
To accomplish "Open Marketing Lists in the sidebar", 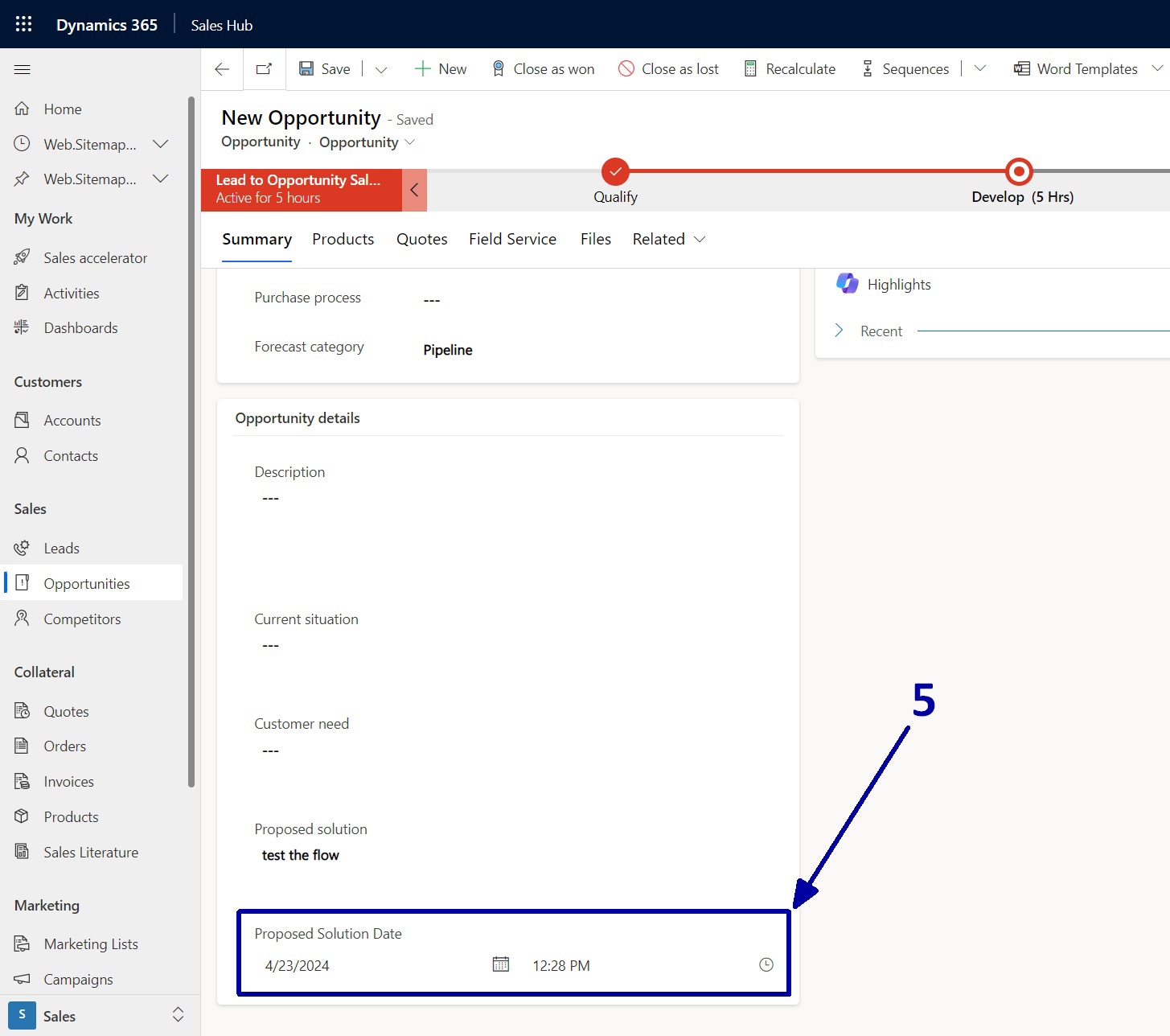I will pos(92,943).
